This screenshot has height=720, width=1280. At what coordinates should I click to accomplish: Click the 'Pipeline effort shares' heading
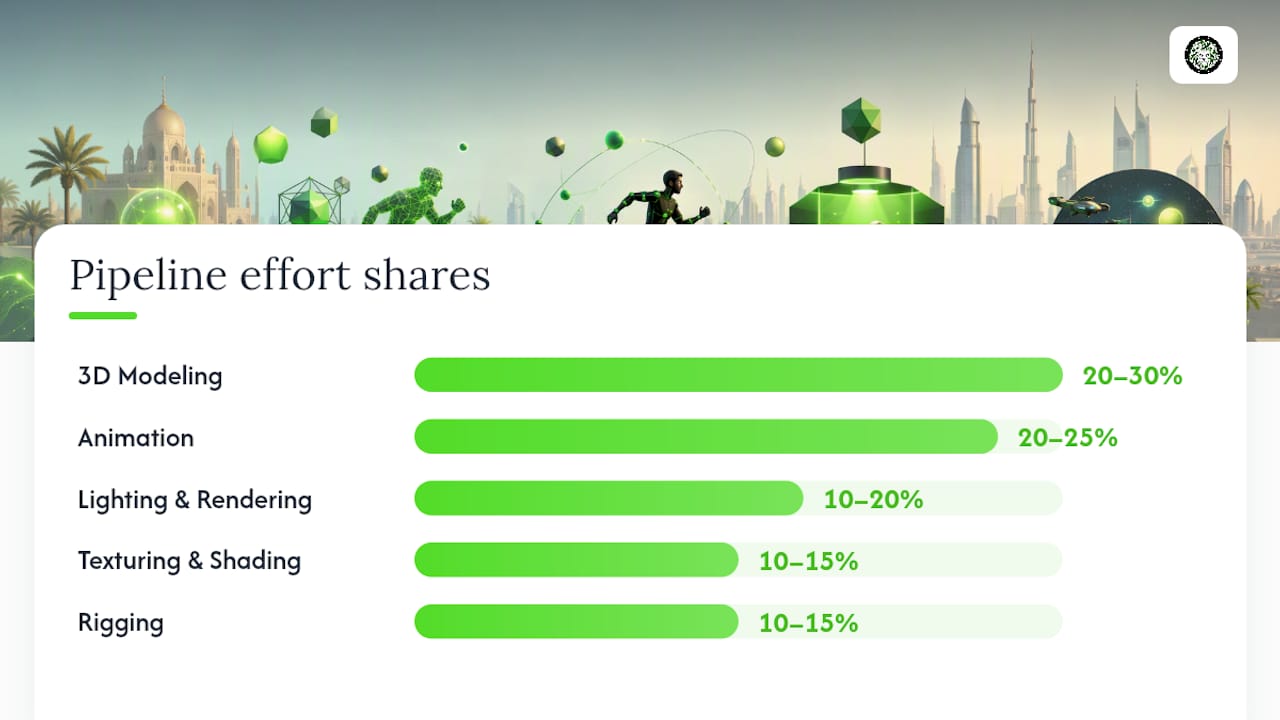tap(280, 275)
